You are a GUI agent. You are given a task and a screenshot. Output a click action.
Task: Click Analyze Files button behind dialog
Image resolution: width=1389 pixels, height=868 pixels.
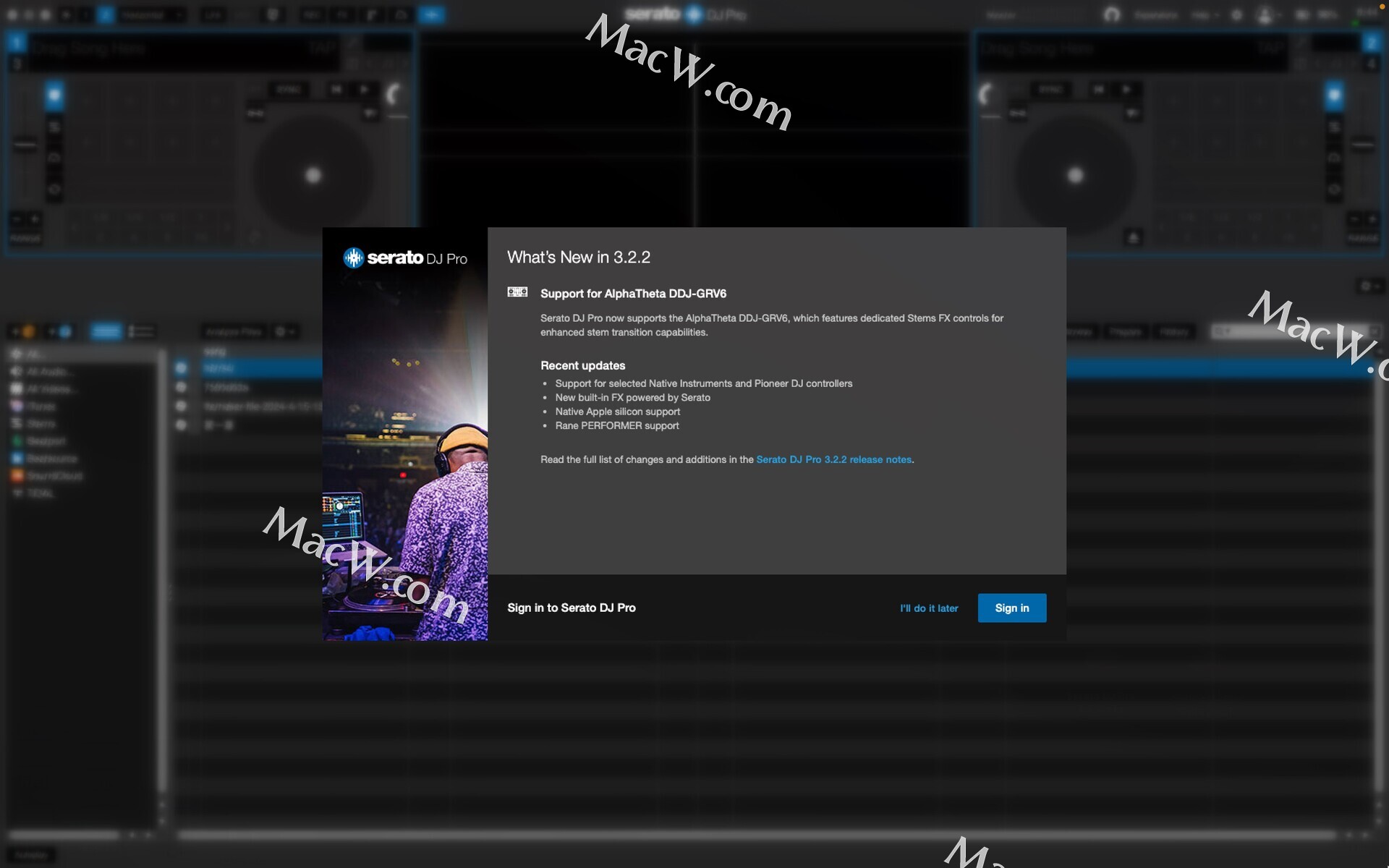click(x=233, y=331)
